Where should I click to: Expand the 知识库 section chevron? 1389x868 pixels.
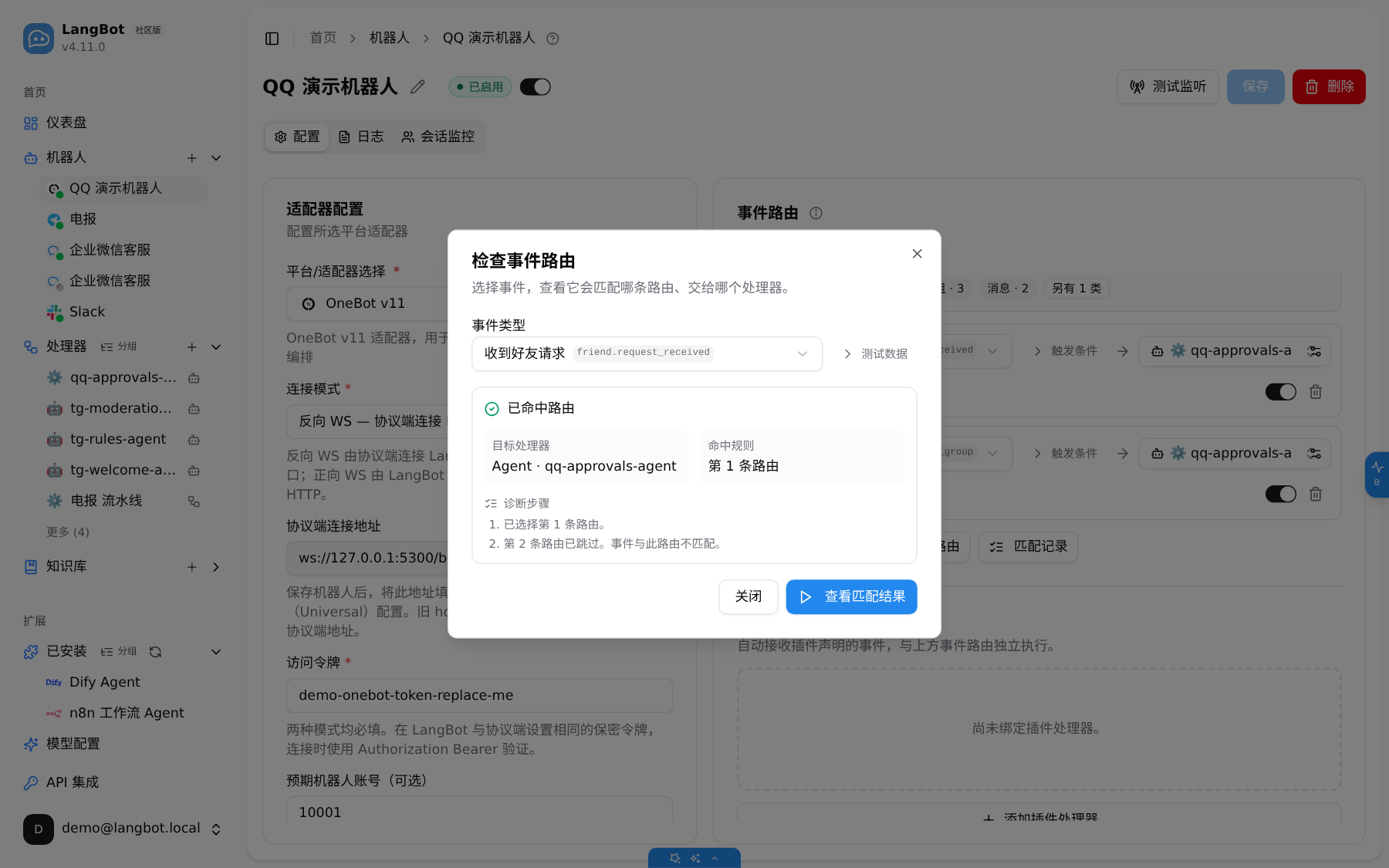pyautogui.click(x=216, y=567)
